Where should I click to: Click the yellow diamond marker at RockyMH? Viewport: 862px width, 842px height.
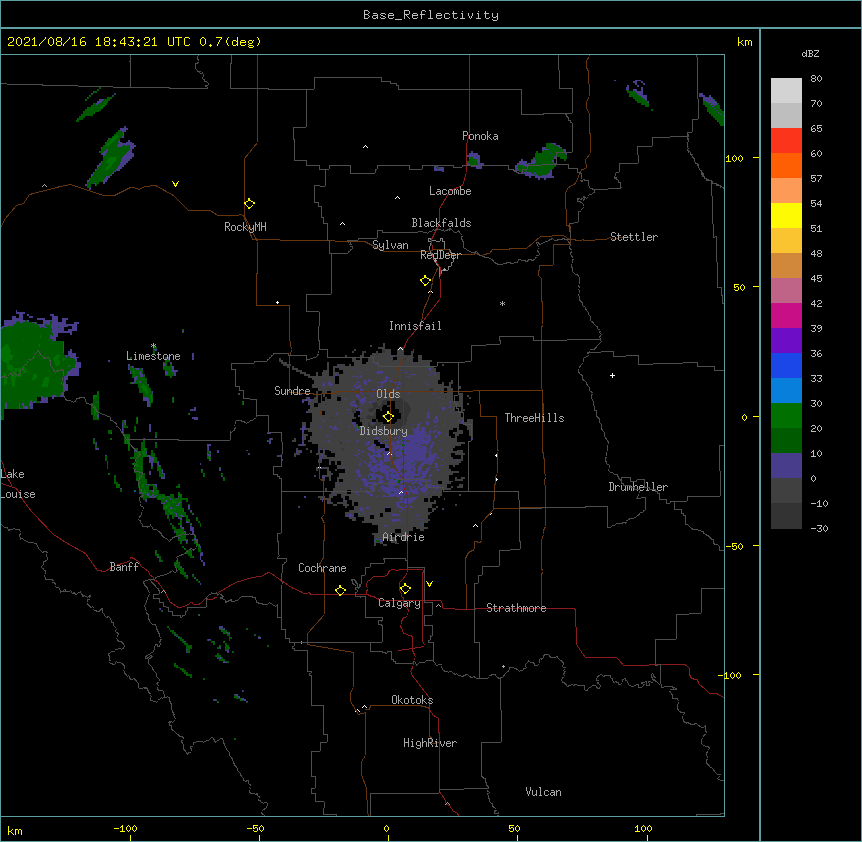coord(249,204)
